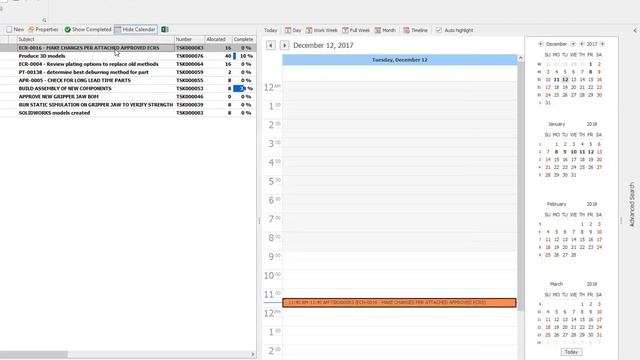Decrease year in mini calendar
Screen dimensions: 640x360
click(x=582, y=44)
